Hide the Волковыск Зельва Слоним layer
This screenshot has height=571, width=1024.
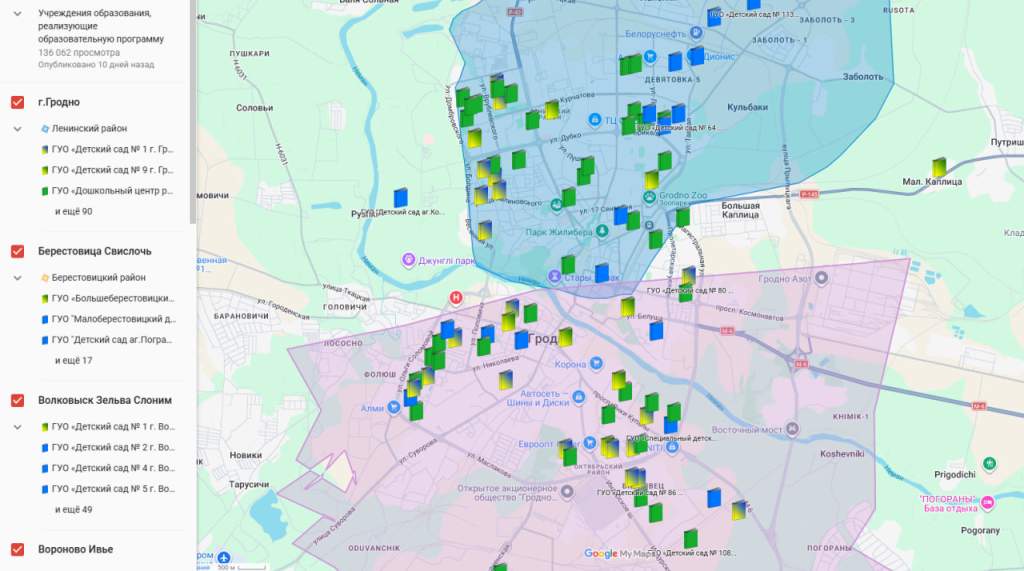click(18, 400)
